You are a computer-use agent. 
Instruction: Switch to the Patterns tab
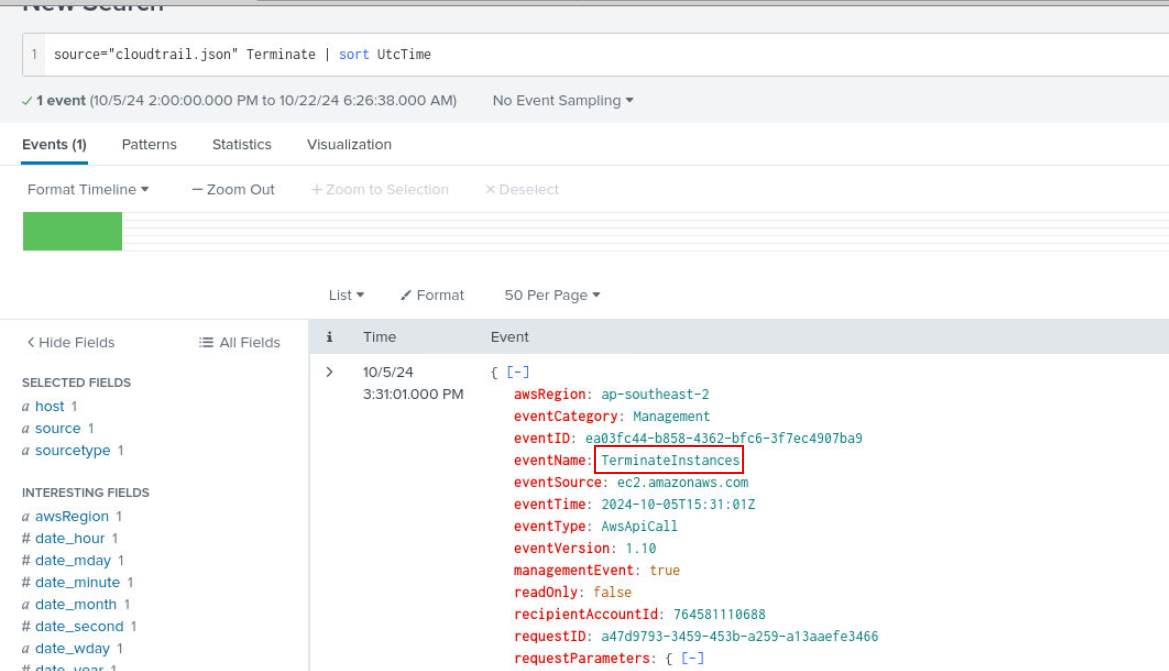pyautogui.click(x=149, y=145)
